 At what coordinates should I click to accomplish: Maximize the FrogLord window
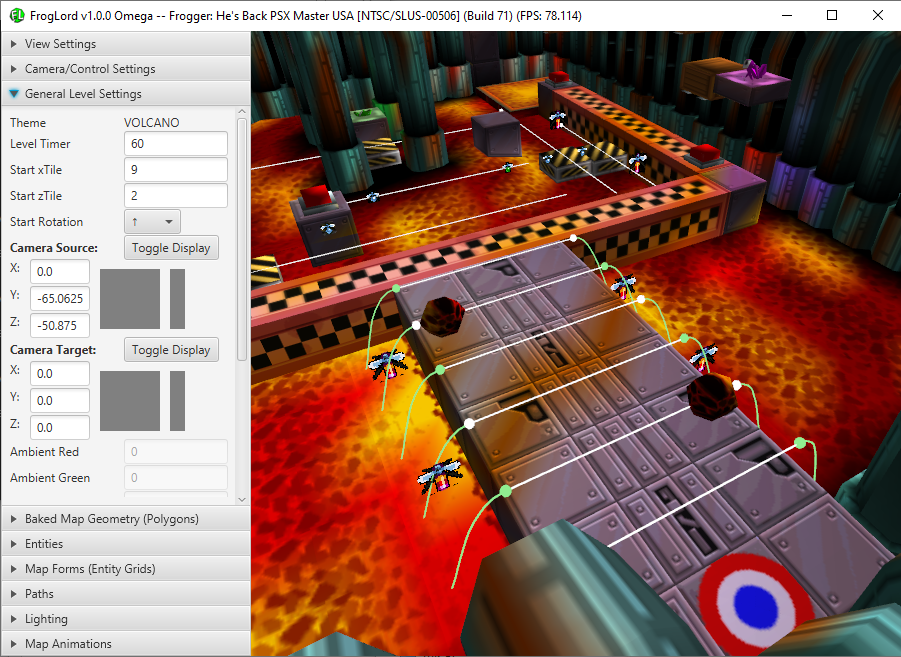pos(831,16)
